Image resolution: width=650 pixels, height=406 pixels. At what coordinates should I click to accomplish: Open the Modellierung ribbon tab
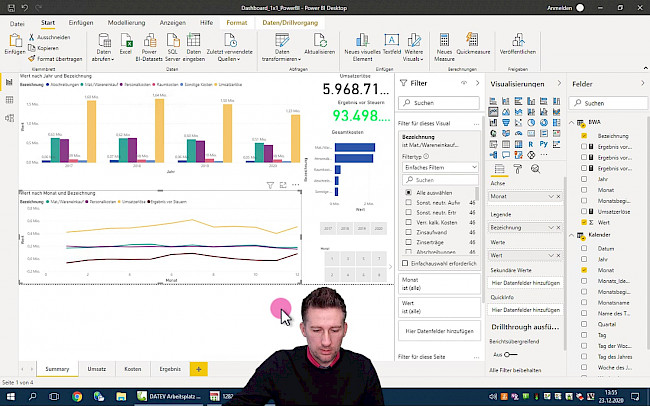(x=125, y=21)
